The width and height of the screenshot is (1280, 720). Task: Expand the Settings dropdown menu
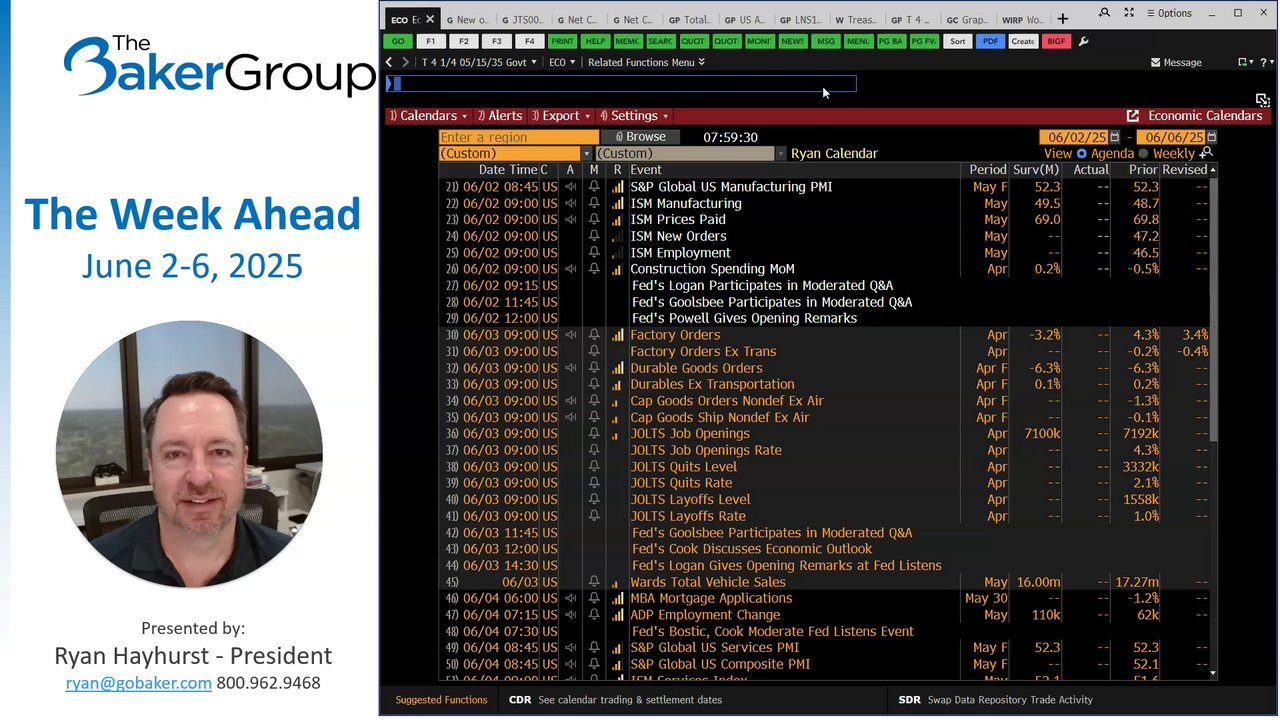click(634, 116)
